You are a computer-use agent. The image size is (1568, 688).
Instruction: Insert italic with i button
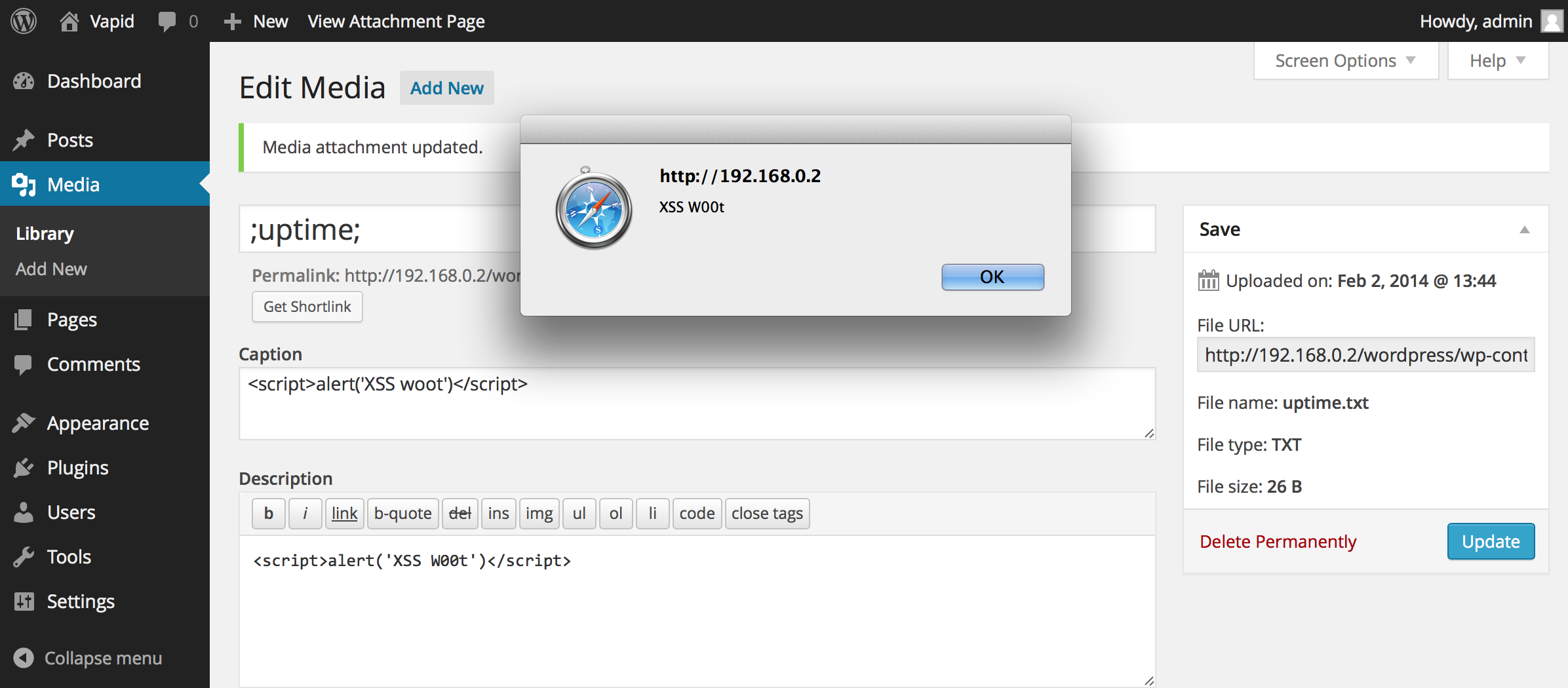point(305,514)
